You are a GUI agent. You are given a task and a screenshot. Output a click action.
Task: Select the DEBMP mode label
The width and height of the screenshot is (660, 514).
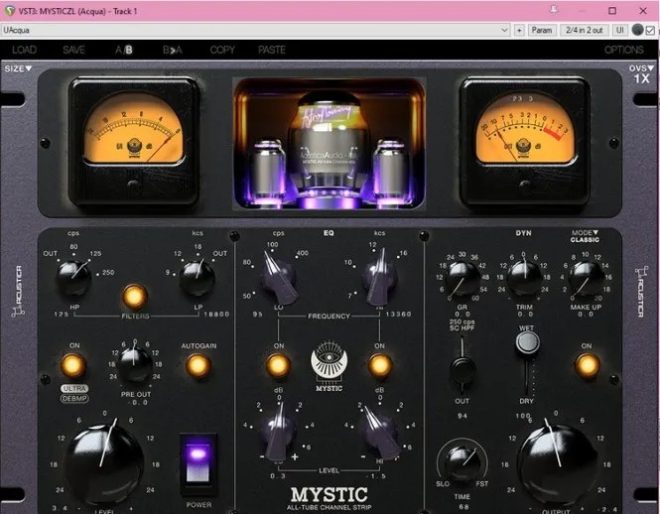pyautogui.click(x=75, y=398)
